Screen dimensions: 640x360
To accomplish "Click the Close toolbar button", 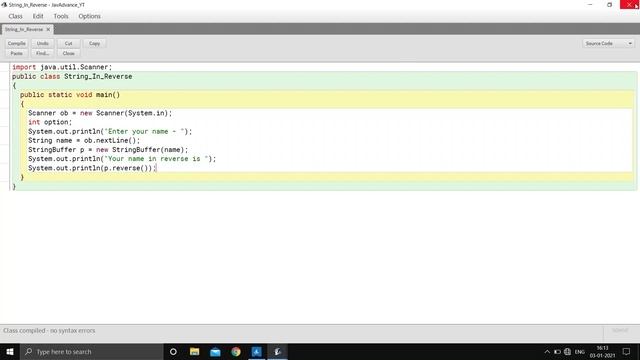I will [x=69, y=53].
